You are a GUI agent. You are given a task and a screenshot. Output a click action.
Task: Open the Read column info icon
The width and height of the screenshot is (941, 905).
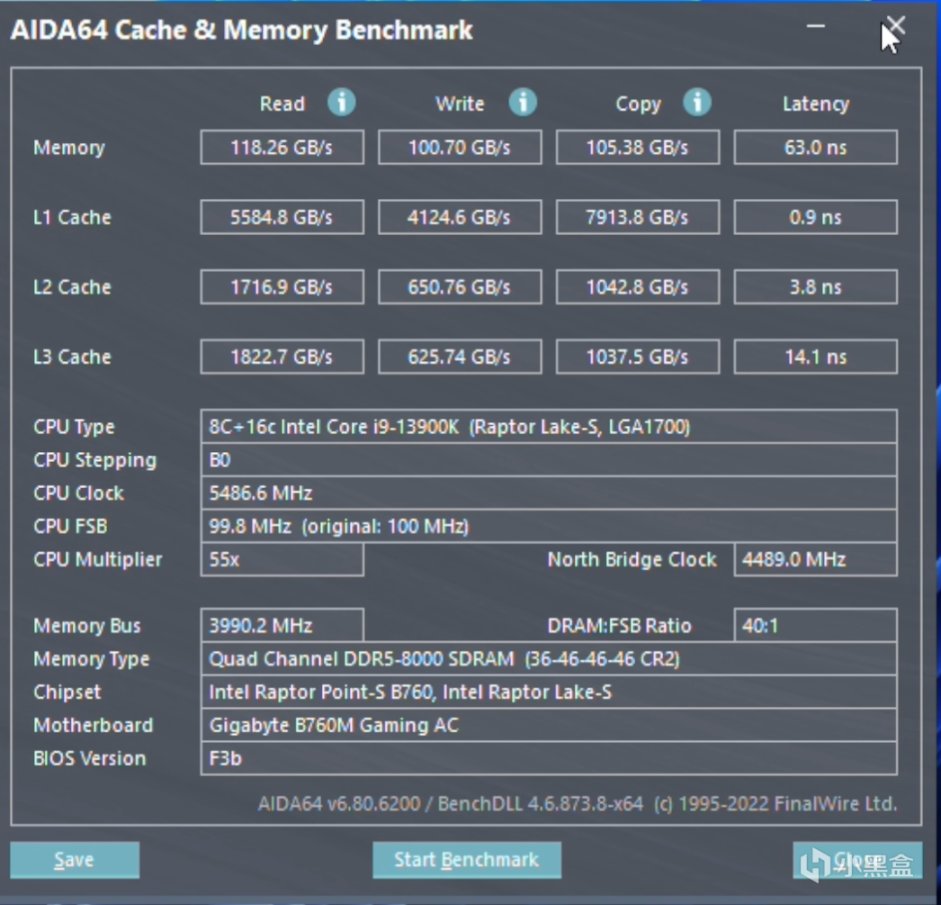(341, 102)
